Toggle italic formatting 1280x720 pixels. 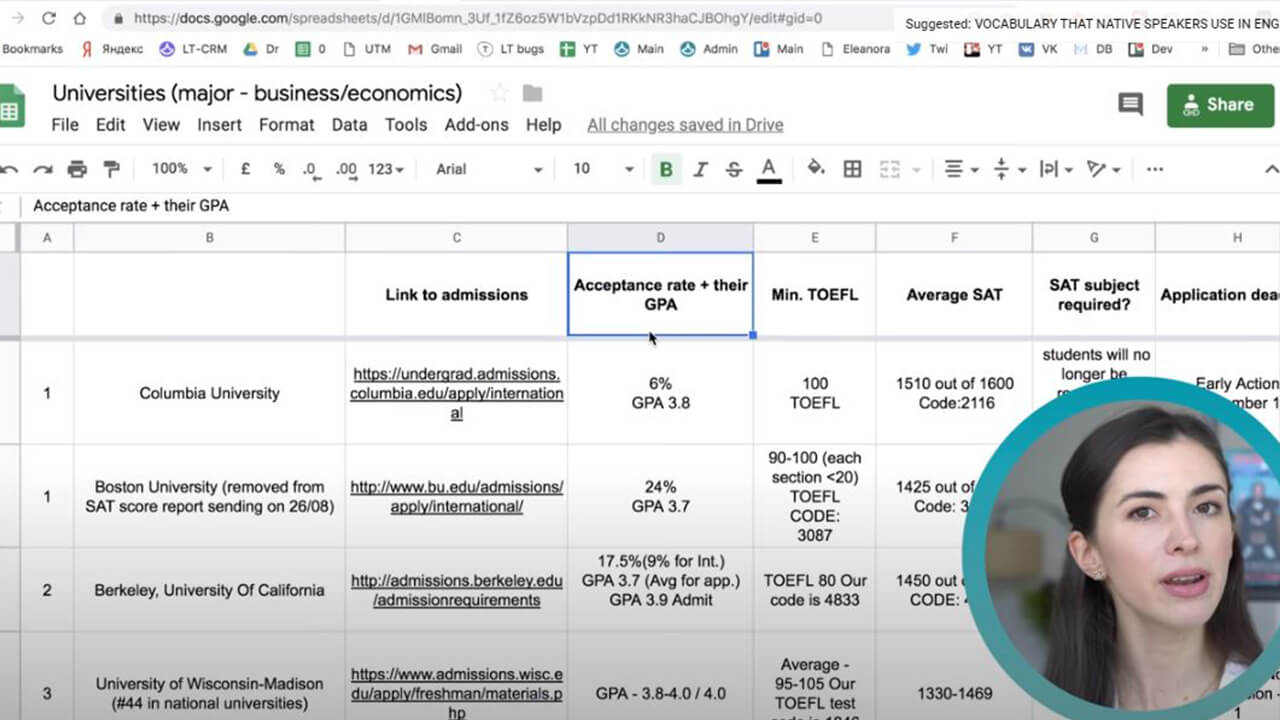pyautogui.click(x=700, y=169)
